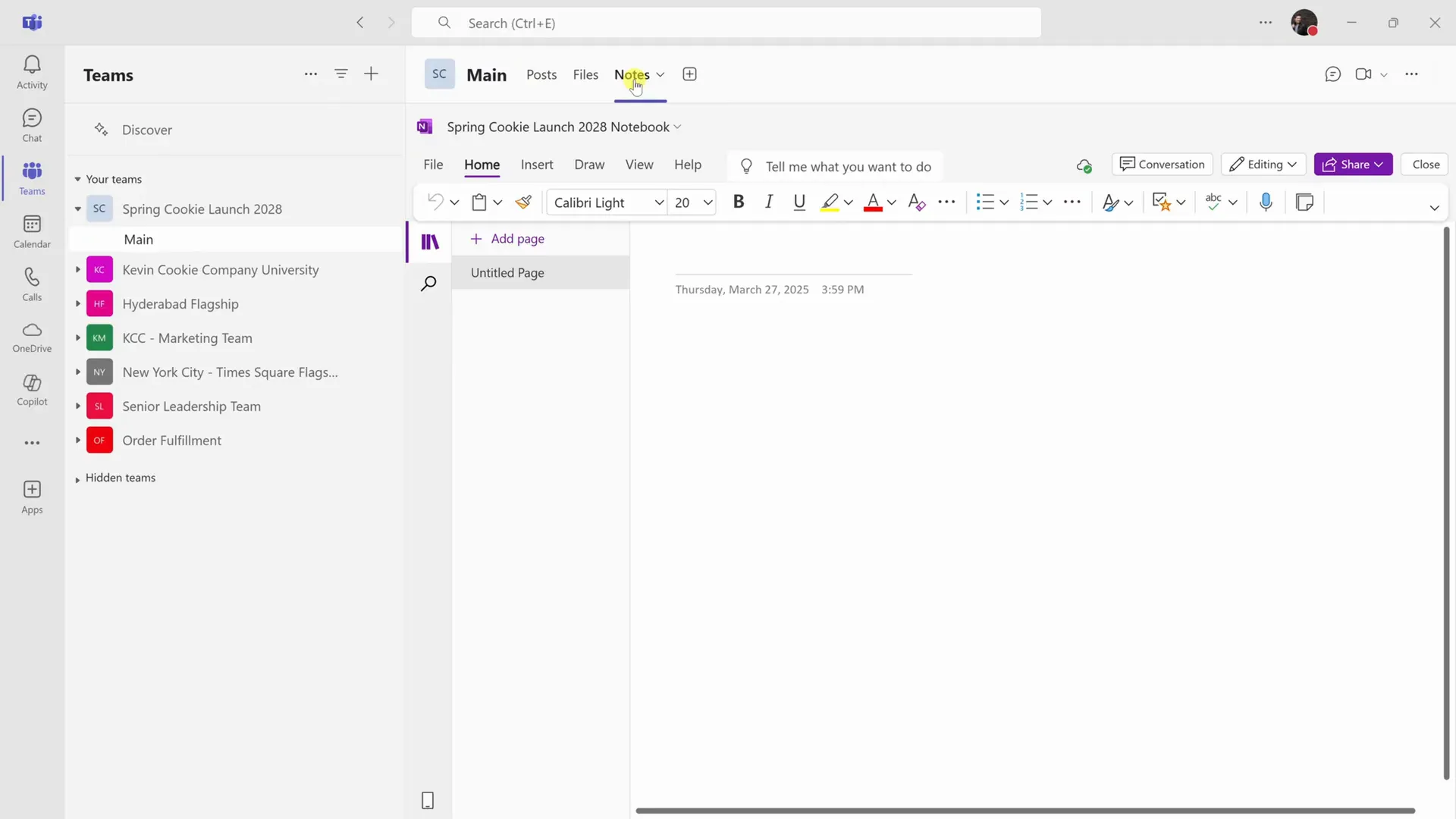
Task: Switch to the Files tab
Action: (x=585, y=74)
